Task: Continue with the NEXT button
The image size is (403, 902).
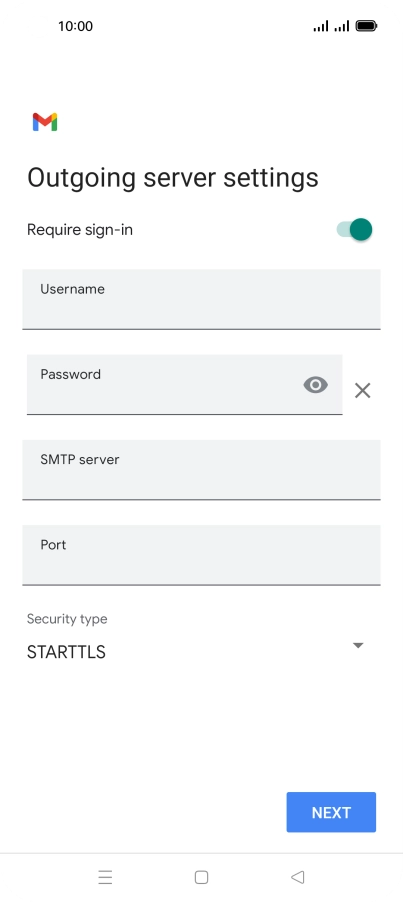Action: 331,812
